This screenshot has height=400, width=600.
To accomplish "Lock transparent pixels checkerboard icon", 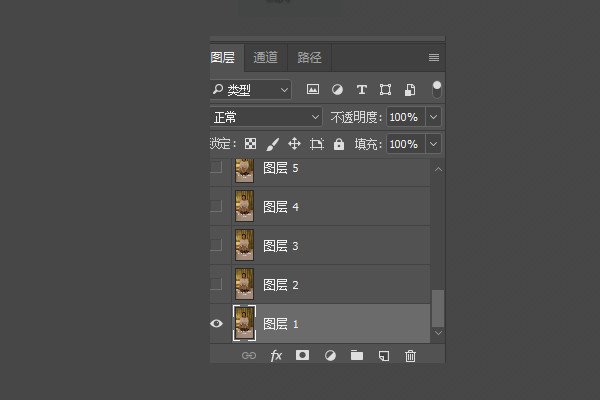I will click(x=250, y=144).
